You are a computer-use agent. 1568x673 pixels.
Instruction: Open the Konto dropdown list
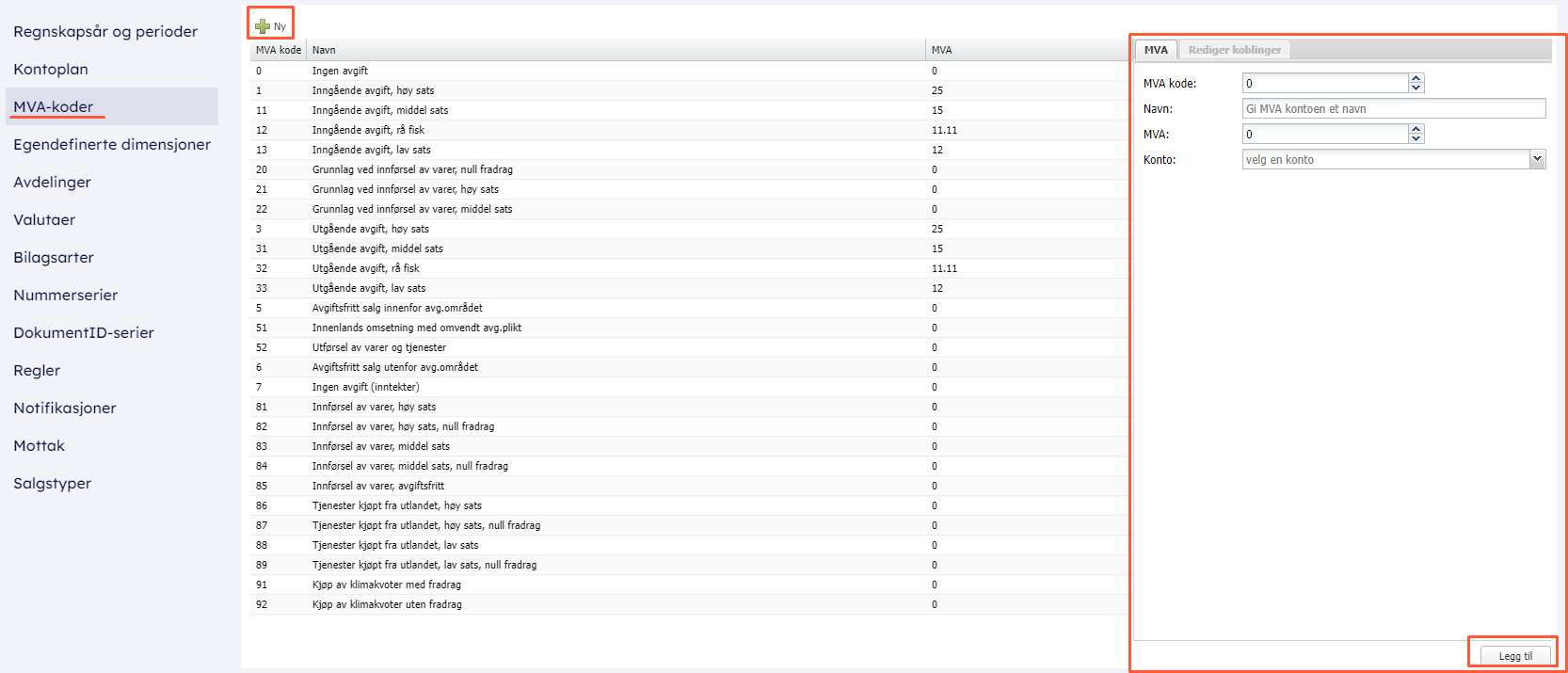point(1537,159)
